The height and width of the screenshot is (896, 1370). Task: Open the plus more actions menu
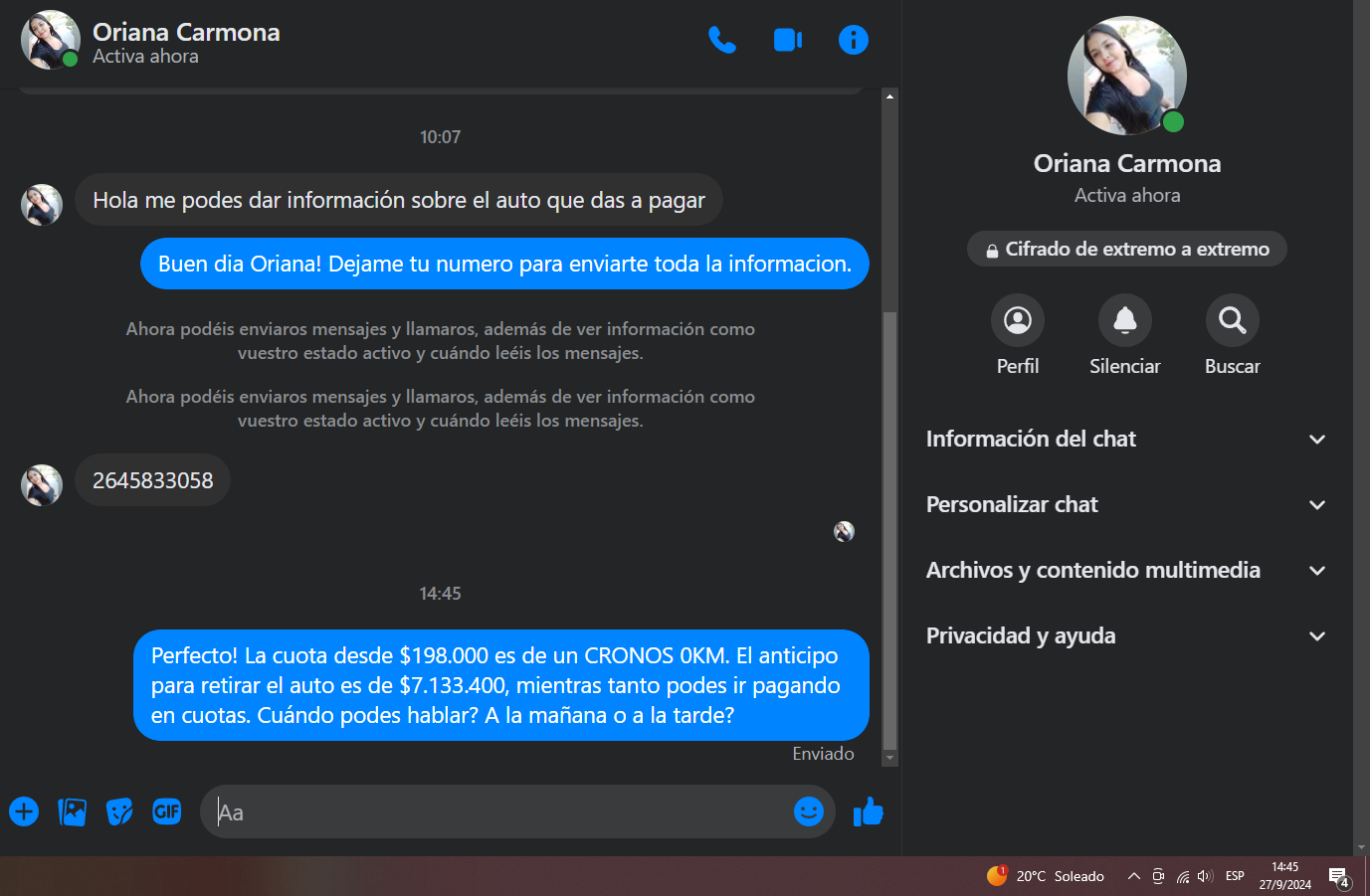[x=24, y=811]
